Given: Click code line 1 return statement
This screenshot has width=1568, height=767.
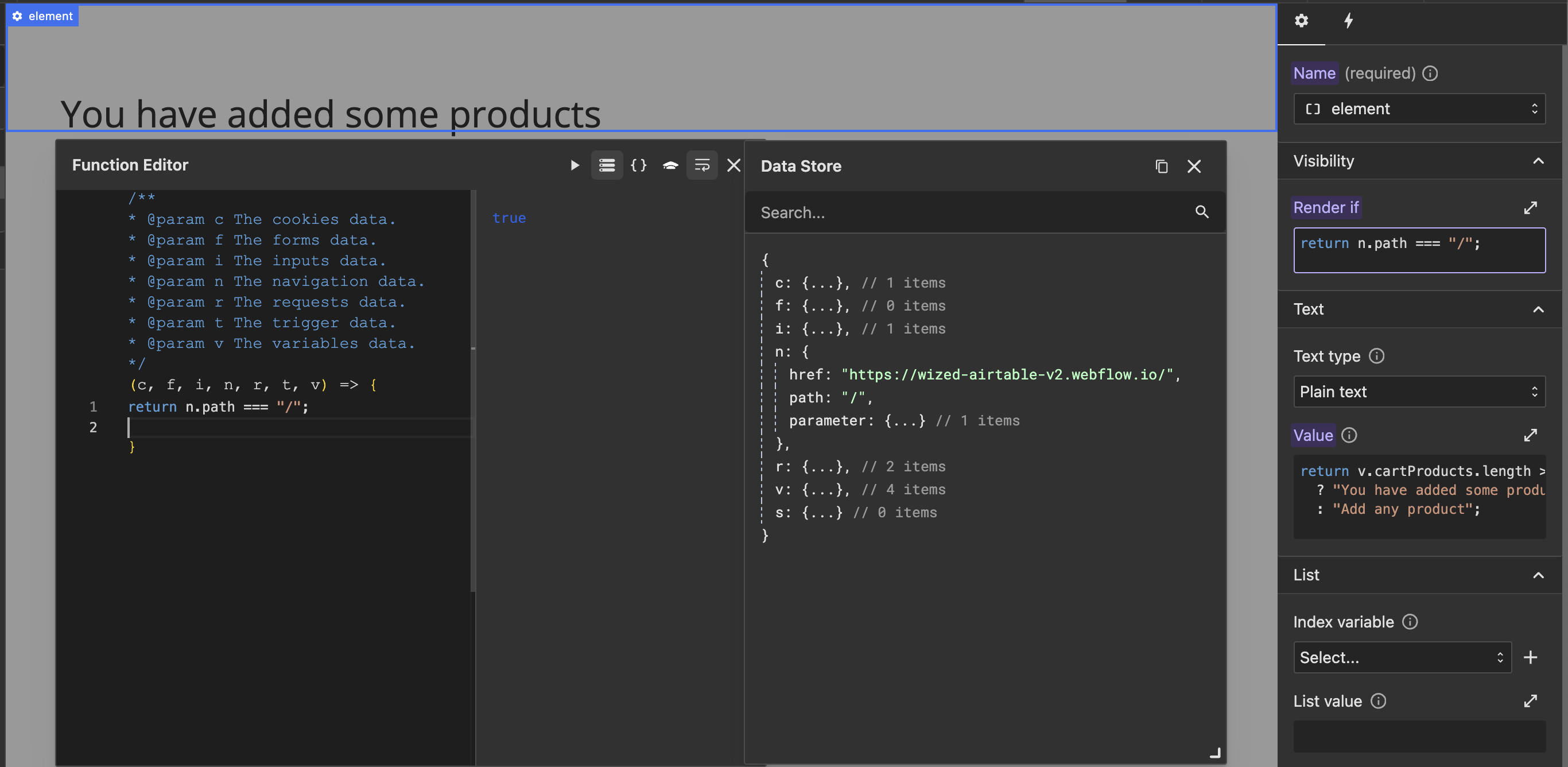Looking at the screenshot, I should (x=218, y=406).
